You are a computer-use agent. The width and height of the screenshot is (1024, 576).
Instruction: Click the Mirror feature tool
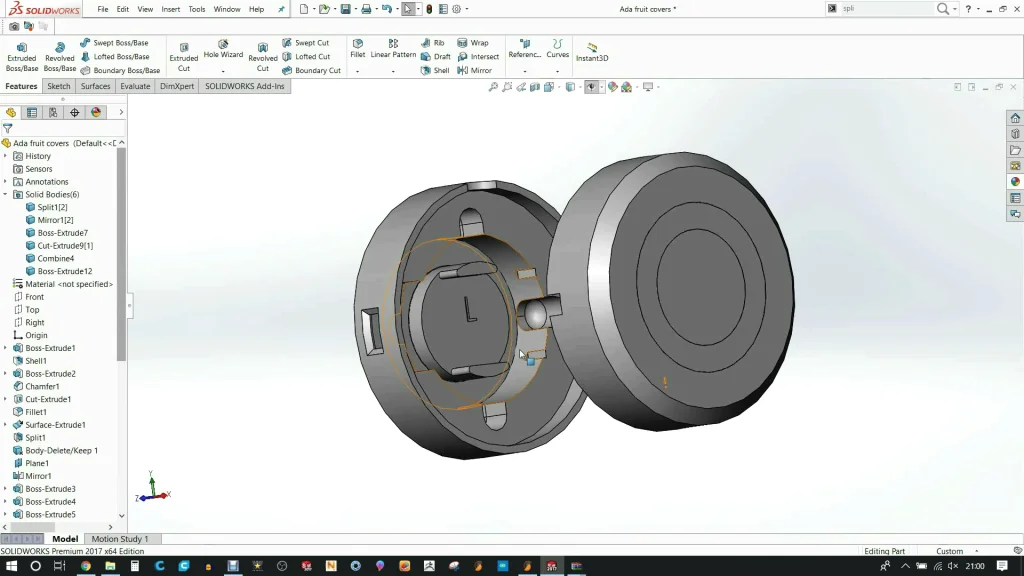475,71
